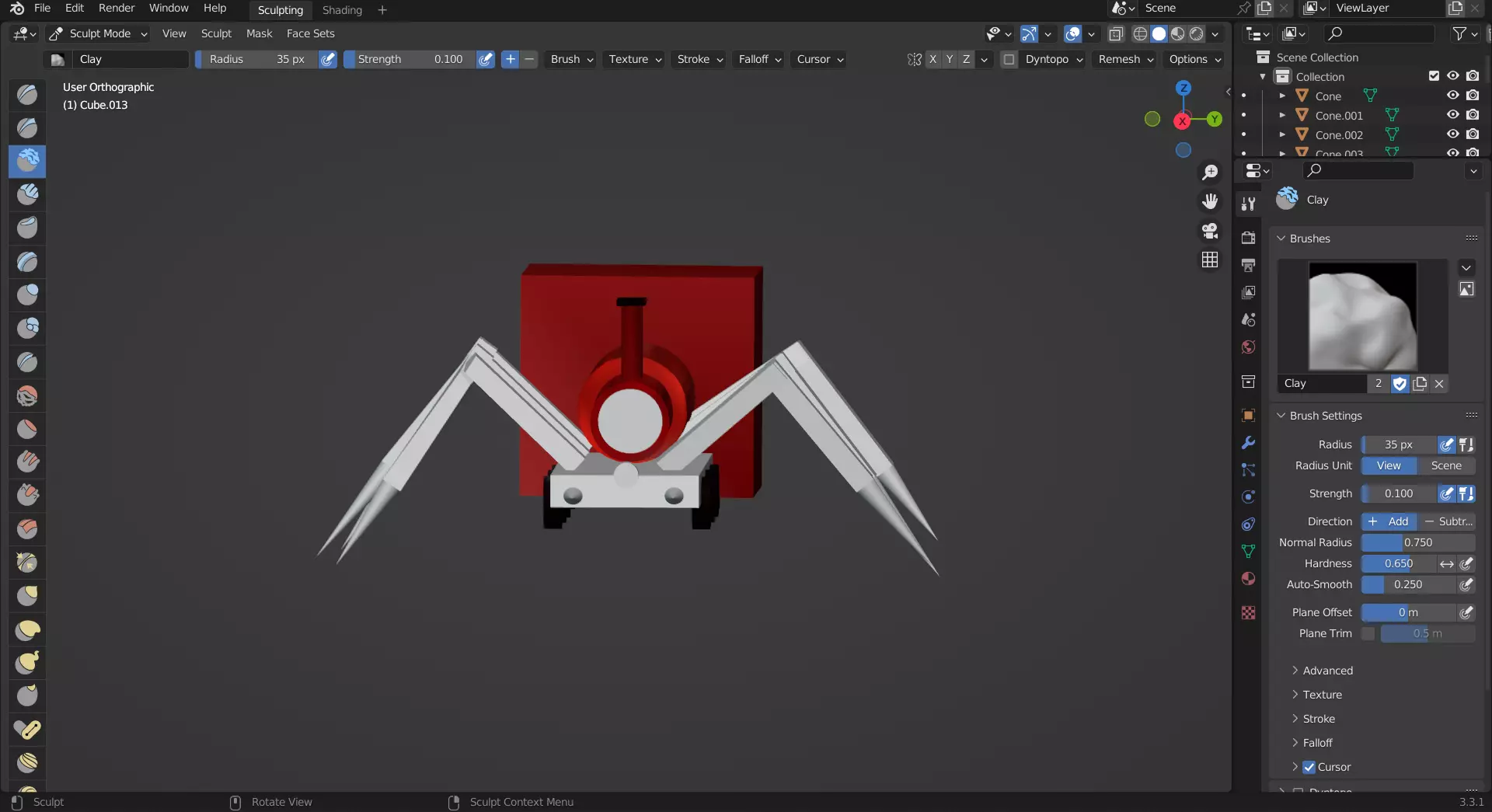Open the Options dropdown
Viewport: 1492px width, 812px height.
click(x=1195, y=60)
